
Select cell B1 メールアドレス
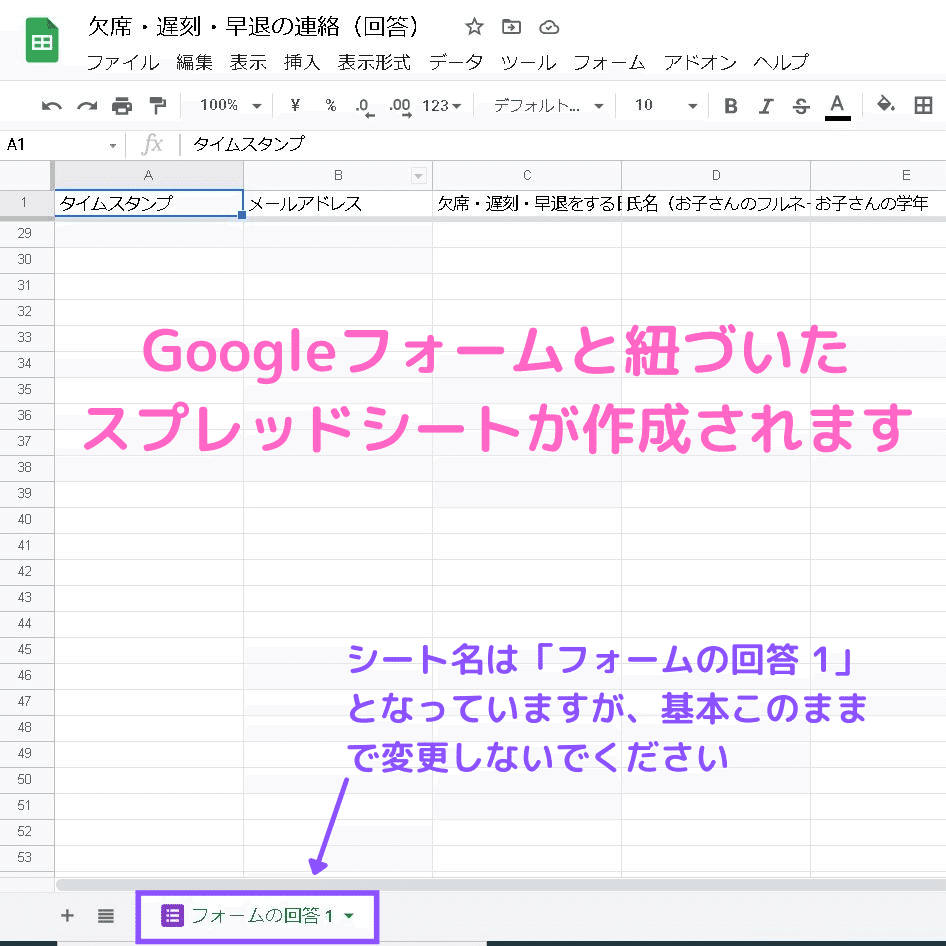click(338, 203)
